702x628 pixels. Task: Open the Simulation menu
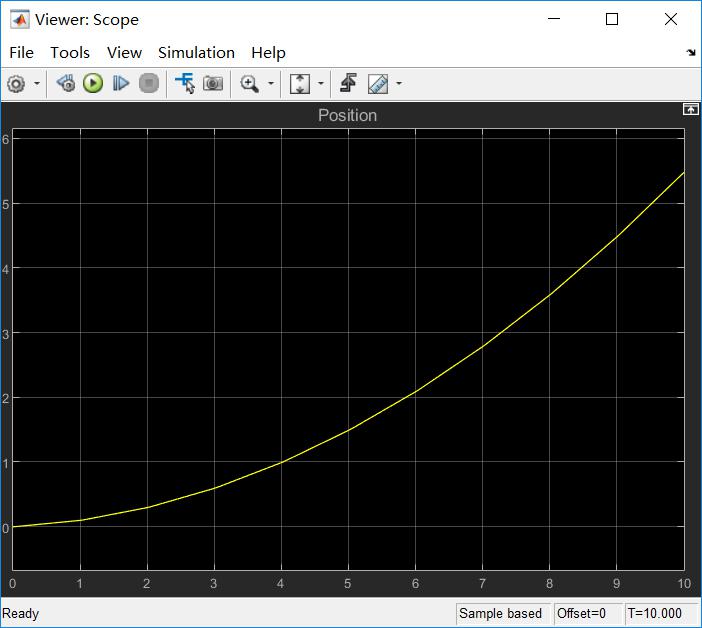tap(196, 53)
